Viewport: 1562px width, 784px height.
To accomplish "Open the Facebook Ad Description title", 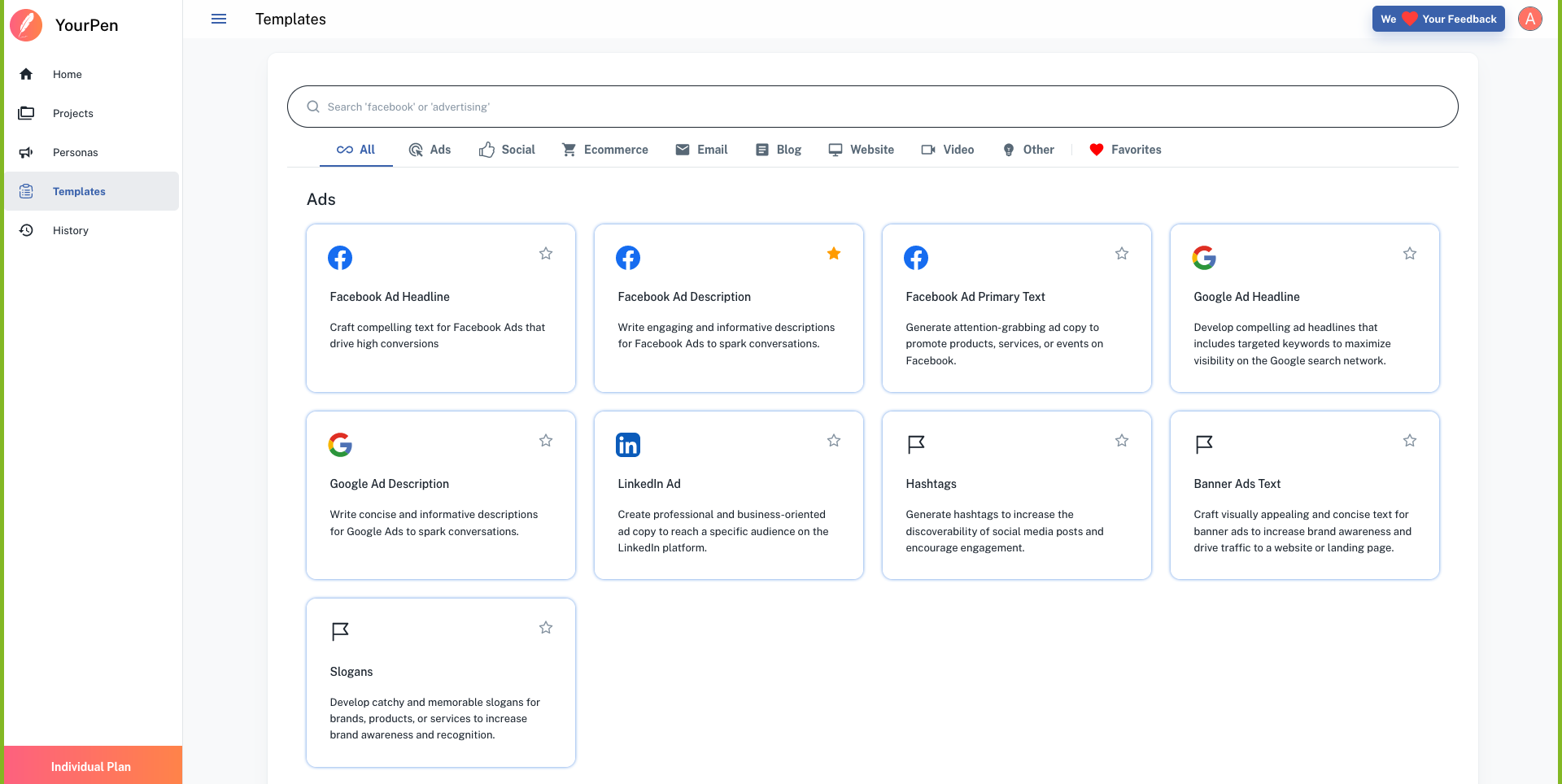I will click(684, 297).
